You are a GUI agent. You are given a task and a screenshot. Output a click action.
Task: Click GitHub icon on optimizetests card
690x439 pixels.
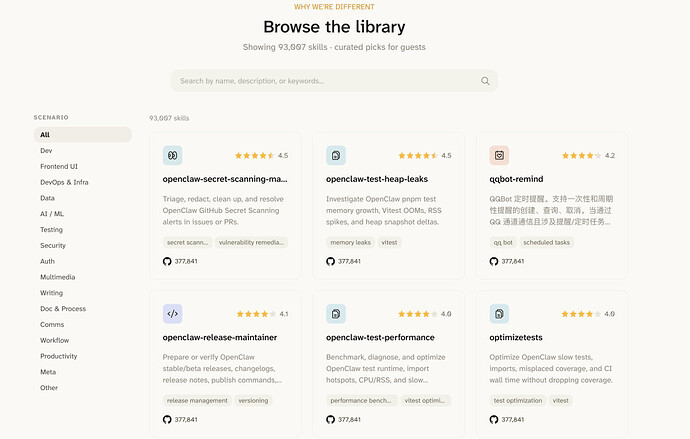click(x=494, y=420)
